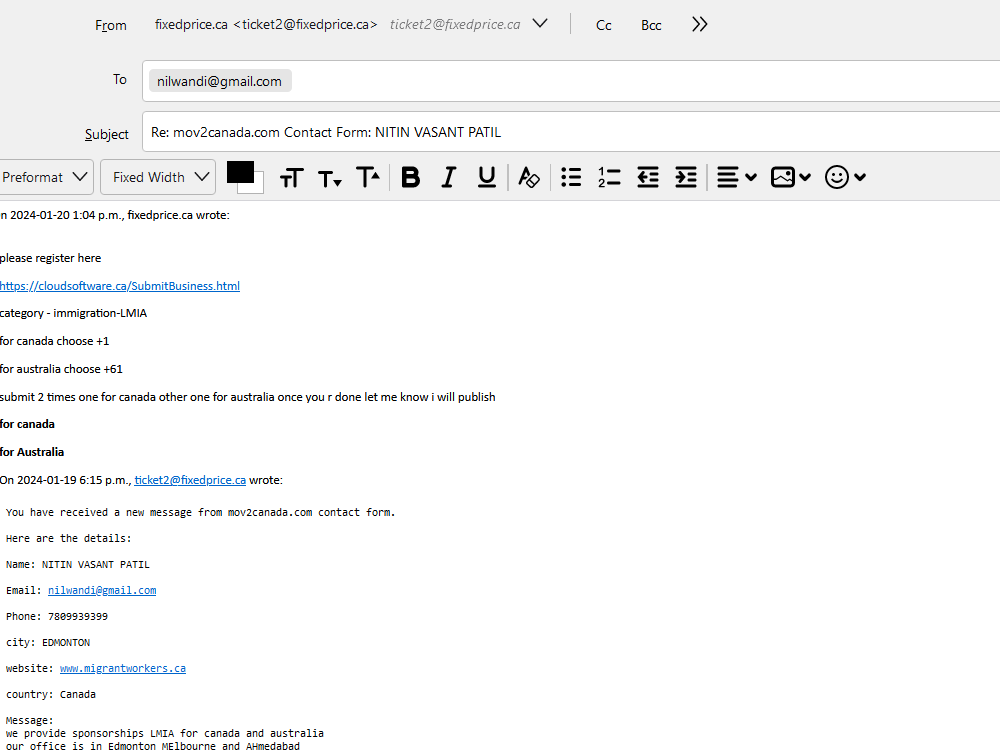This screenshot has height=751, width=1000.
Task: Open the Preformat paragraph style dropdown
Action: (x=46, y=178)
